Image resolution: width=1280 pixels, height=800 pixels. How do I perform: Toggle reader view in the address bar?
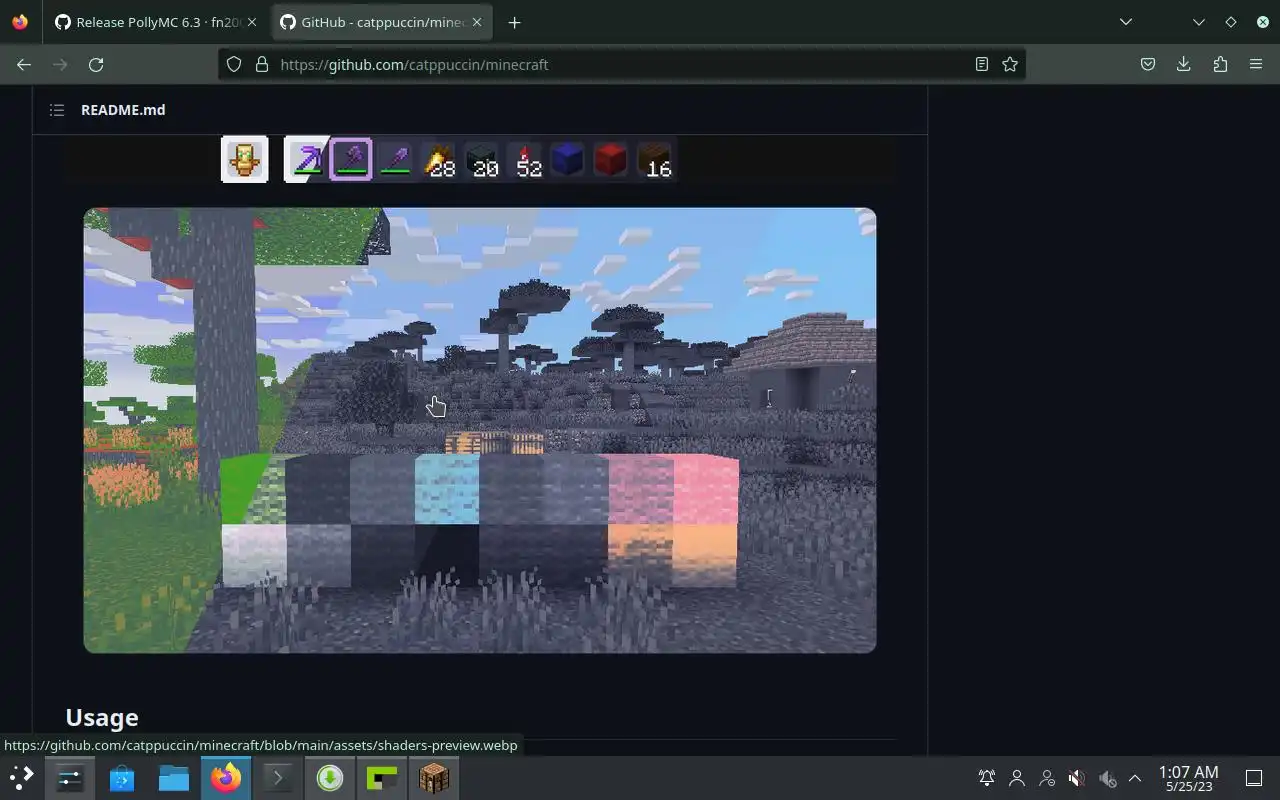pyautogui.click(x=982, y=64)
